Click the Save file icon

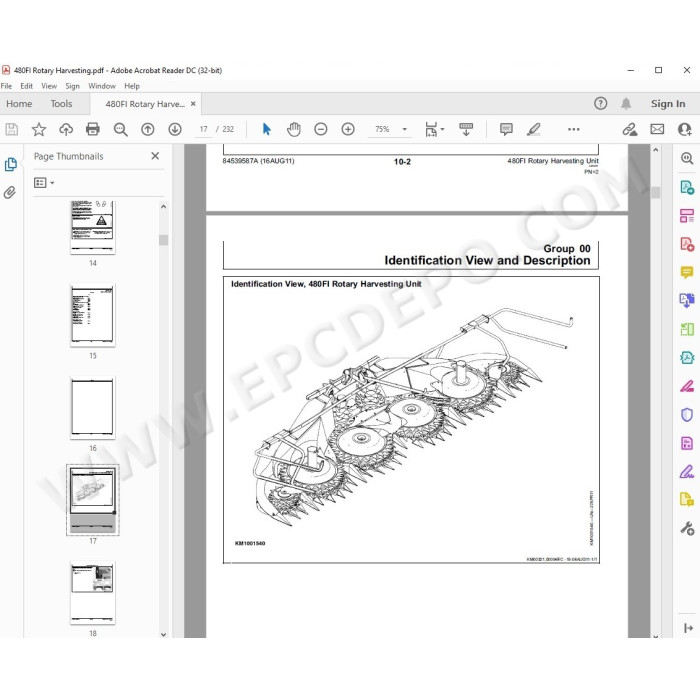12,129
